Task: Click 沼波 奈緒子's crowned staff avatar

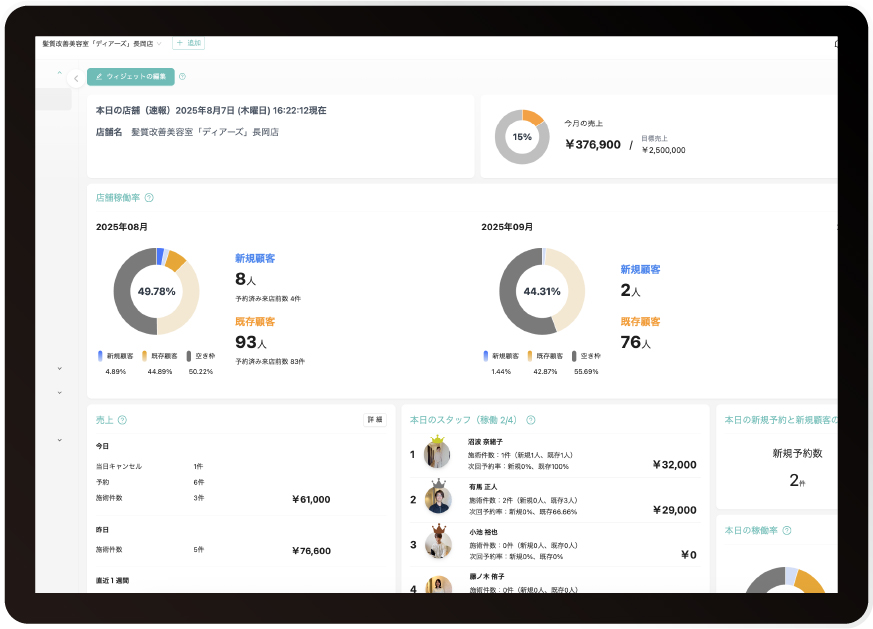Action: (437, 454)
